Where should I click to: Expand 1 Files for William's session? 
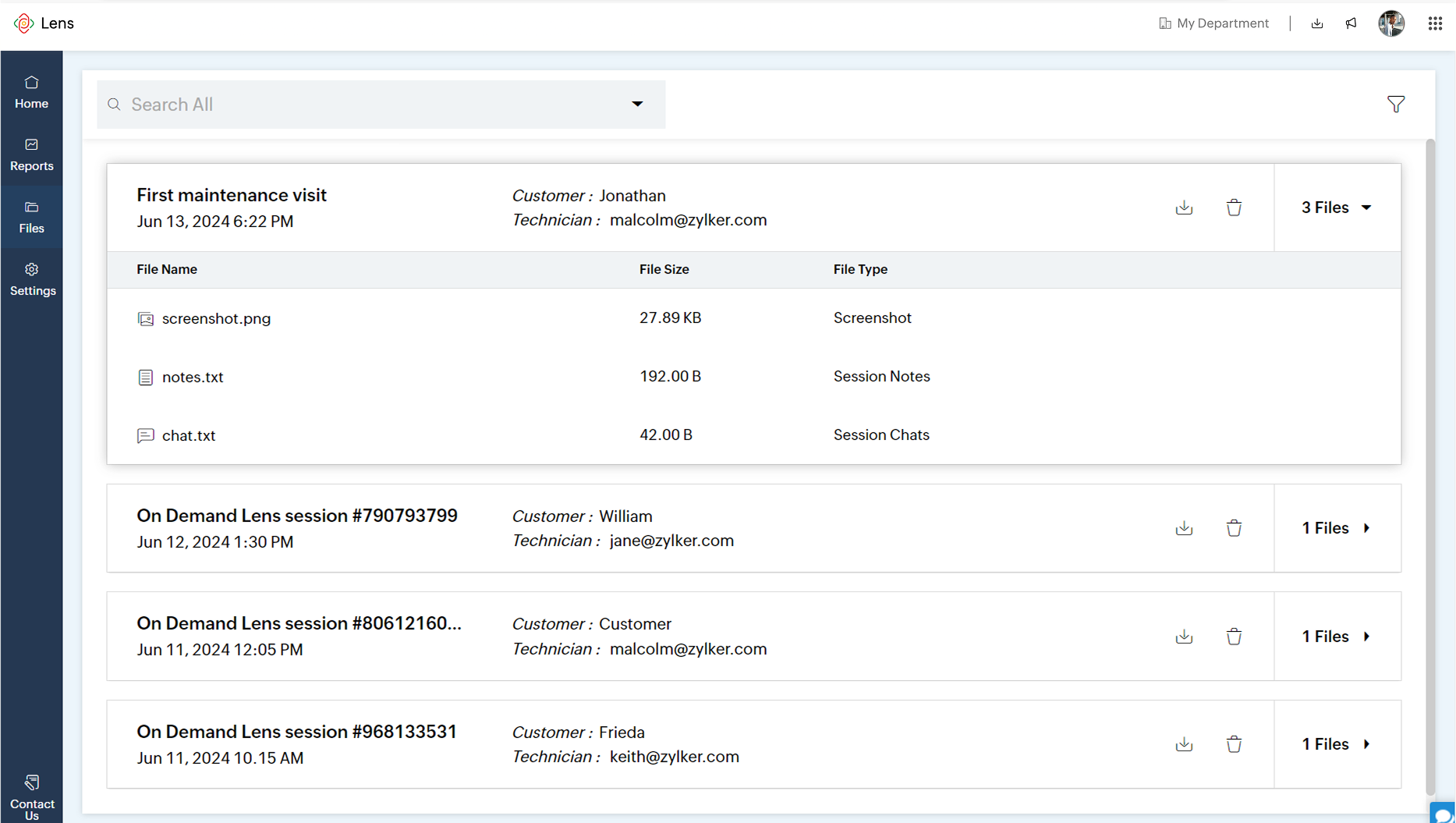1337,528
